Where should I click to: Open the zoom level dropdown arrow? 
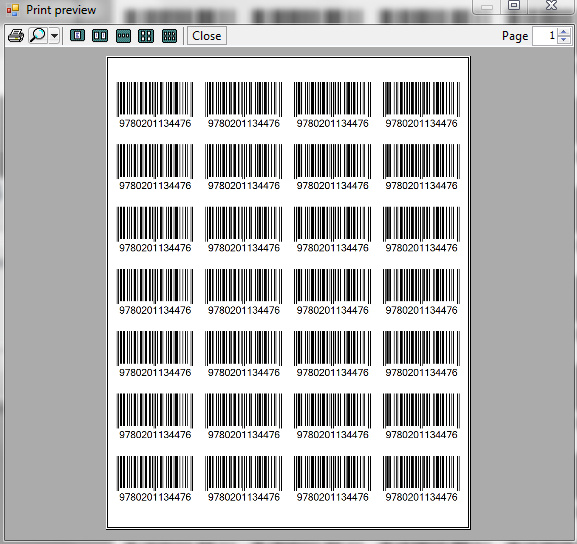pos(54,36)
